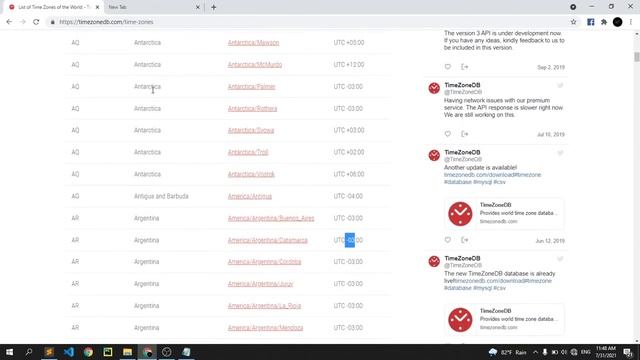Reload the page with the refresh icon
The width and height of the screenshot is (640, 360).
[x=36, y=22]
